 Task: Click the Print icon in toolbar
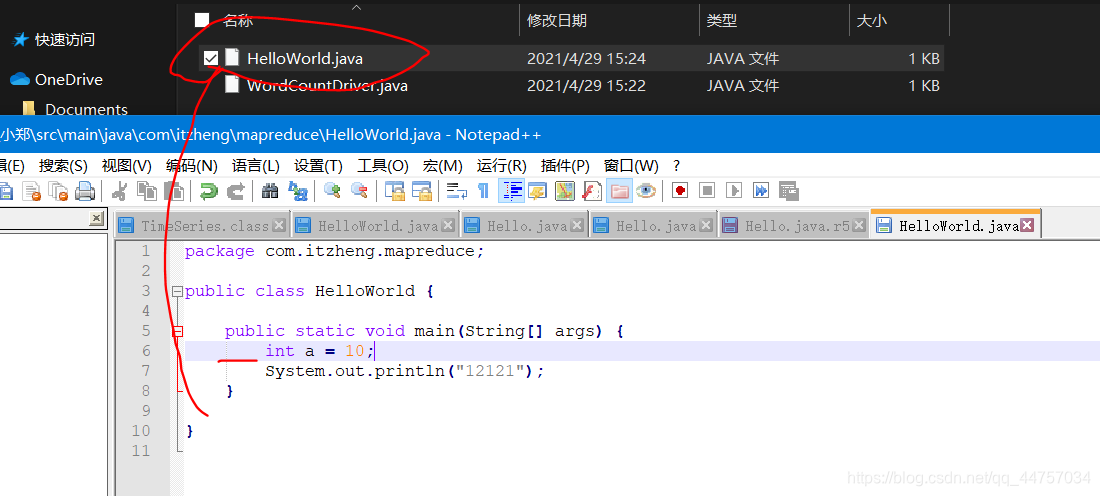(85, 191)
